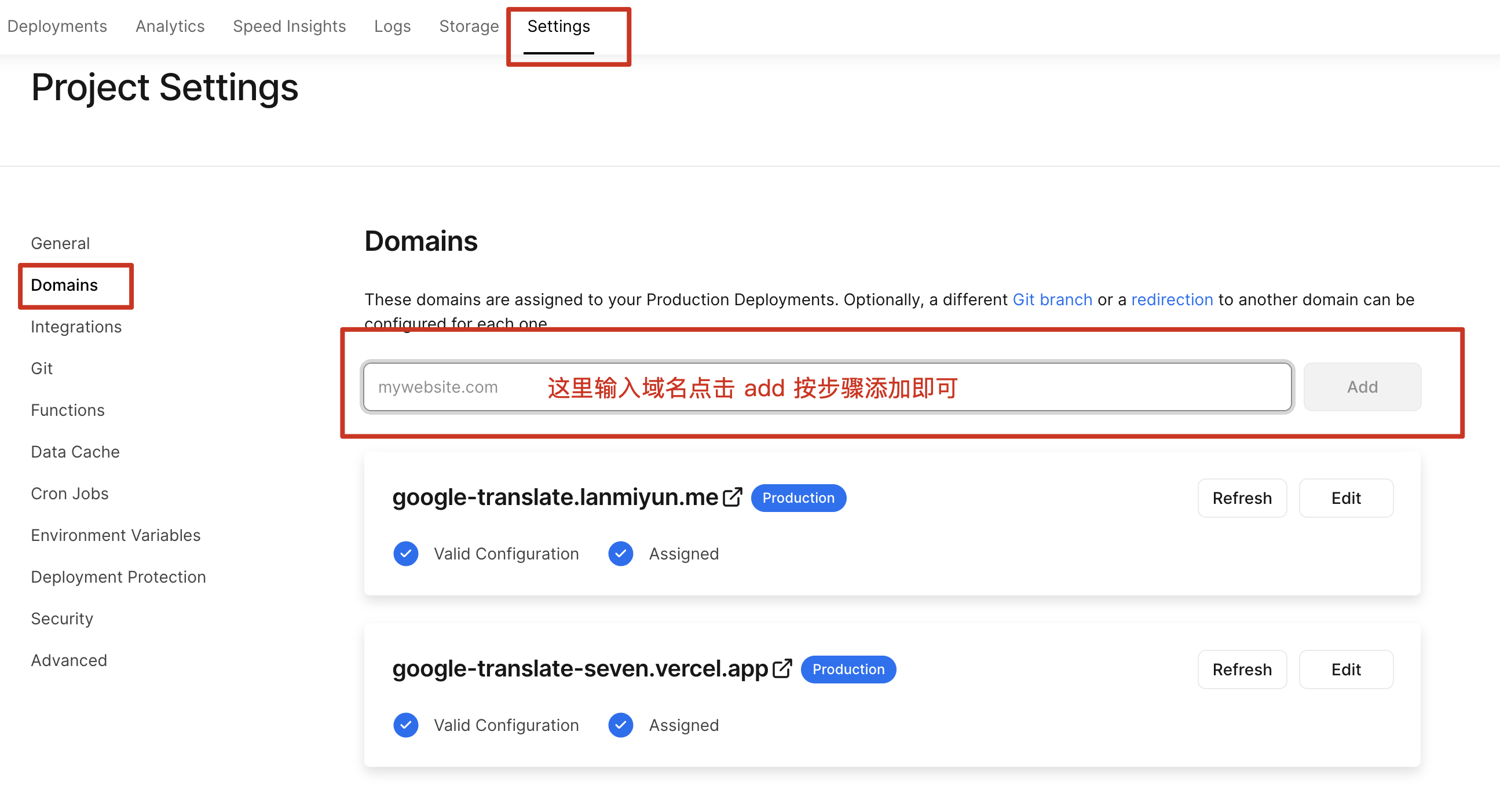Refresh the google-translate.lanmiyun.me domain
This screenshot has width=1500, height=812.
click(1242, 498)
